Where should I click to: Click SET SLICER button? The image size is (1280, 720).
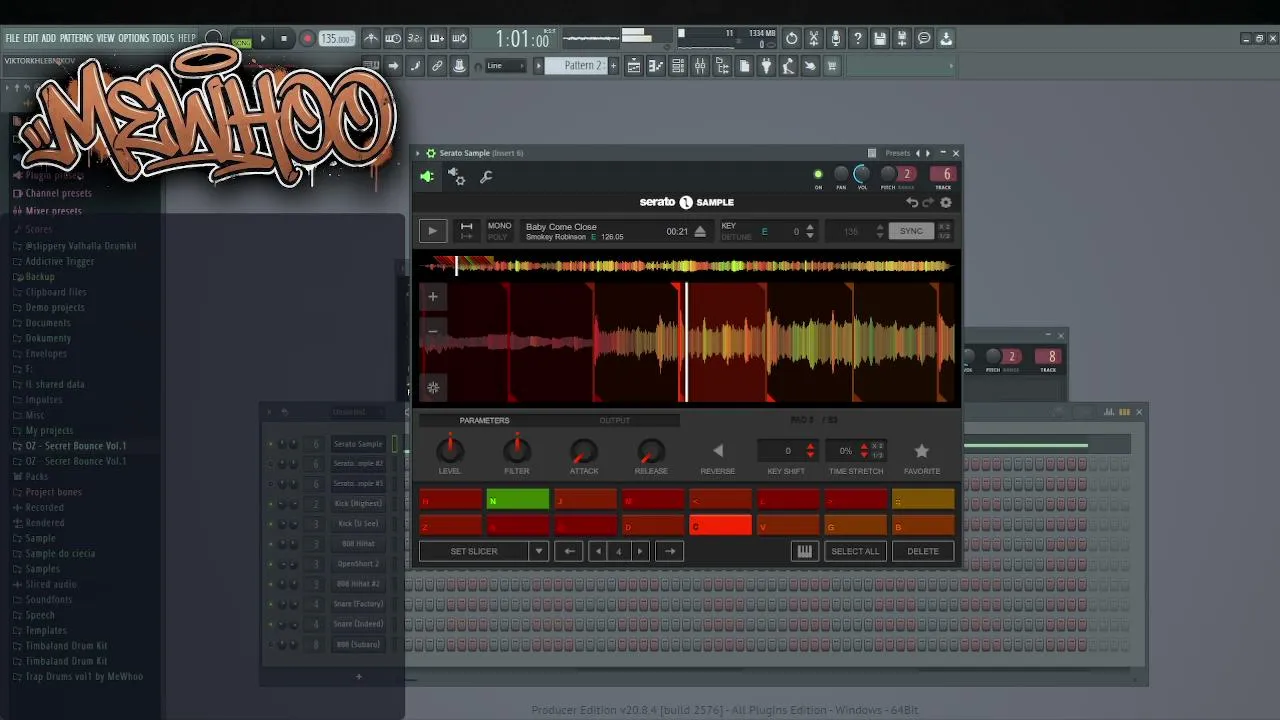[x=474, y=551]
